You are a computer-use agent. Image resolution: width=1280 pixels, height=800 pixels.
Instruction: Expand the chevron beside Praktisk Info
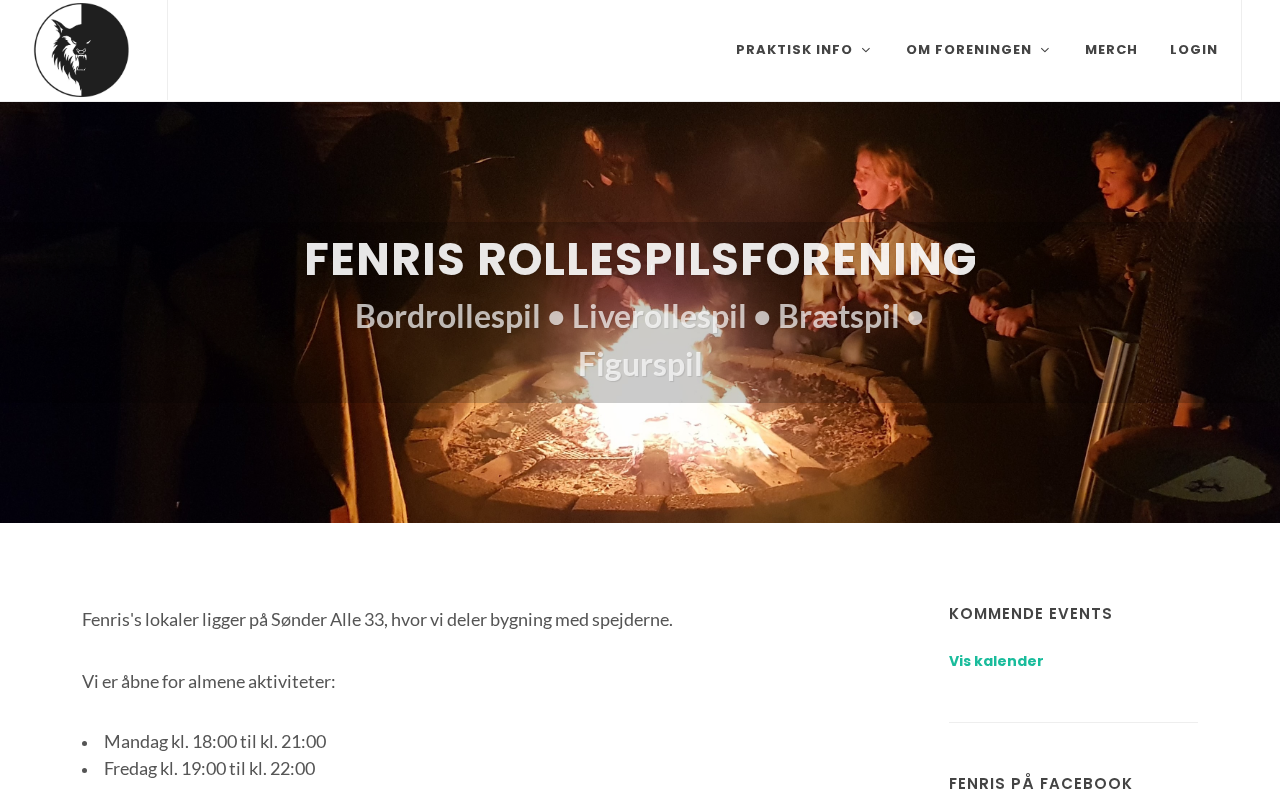[x=866, y=50]
